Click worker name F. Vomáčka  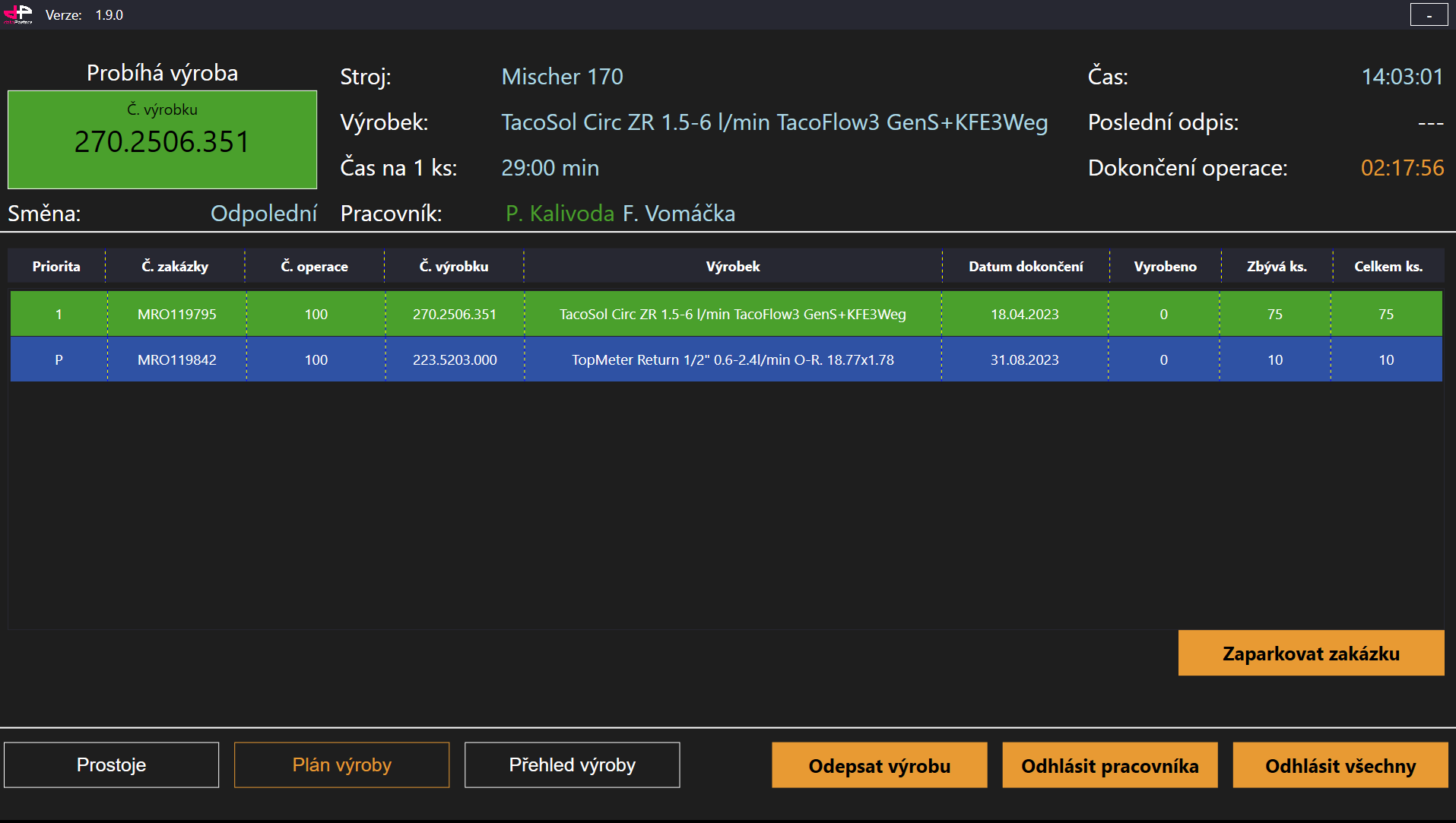pos(679,214)
